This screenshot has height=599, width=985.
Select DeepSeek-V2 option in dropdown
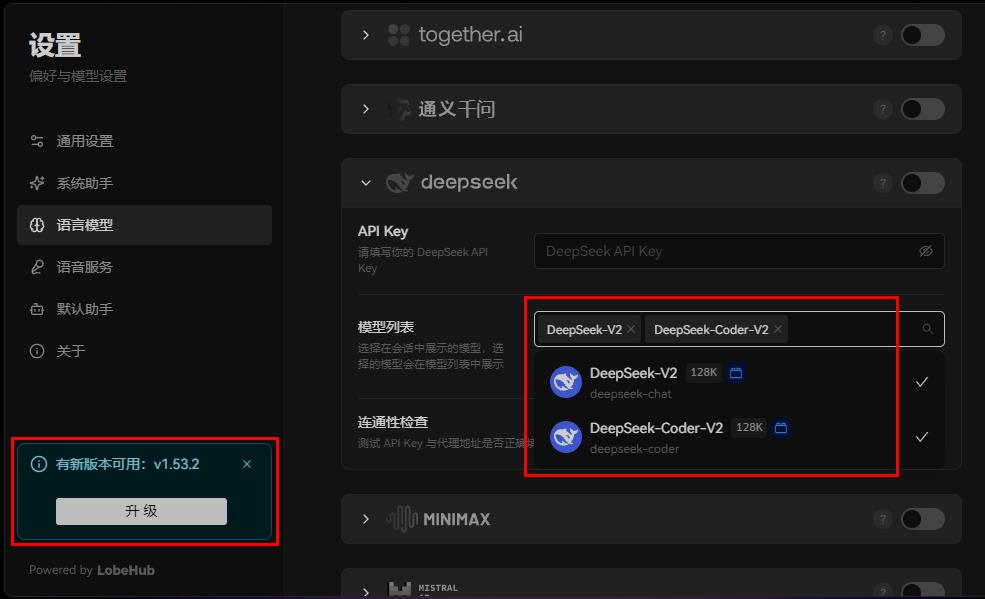pyautogui.click(x=739, y=382)
